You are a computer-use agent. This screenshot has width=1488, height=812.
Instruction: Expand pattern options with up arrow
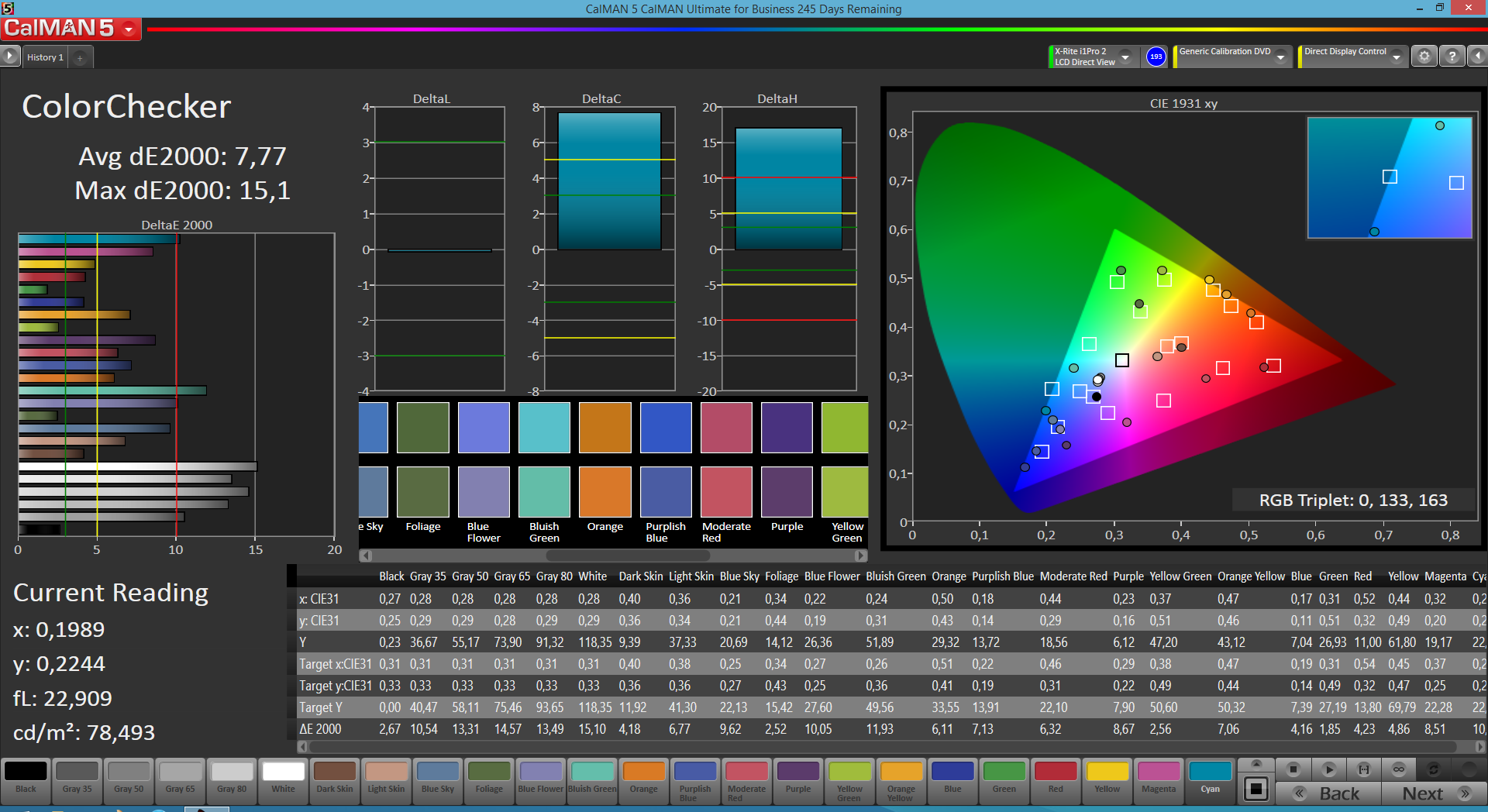coord(1256,764)
